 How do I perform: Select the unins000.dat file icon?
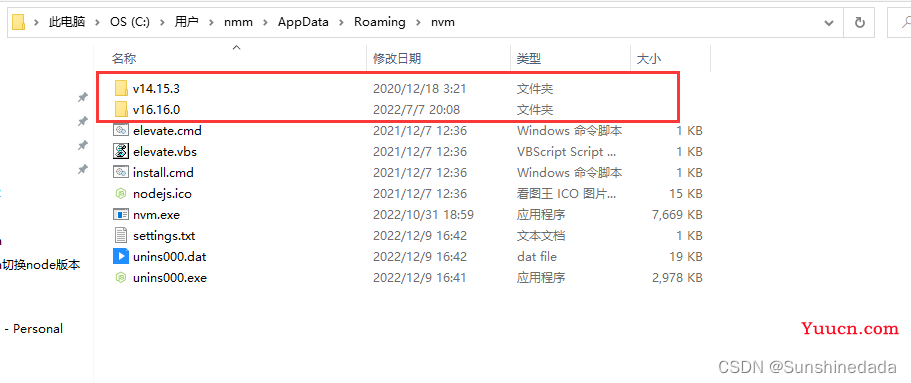(121, 256)
